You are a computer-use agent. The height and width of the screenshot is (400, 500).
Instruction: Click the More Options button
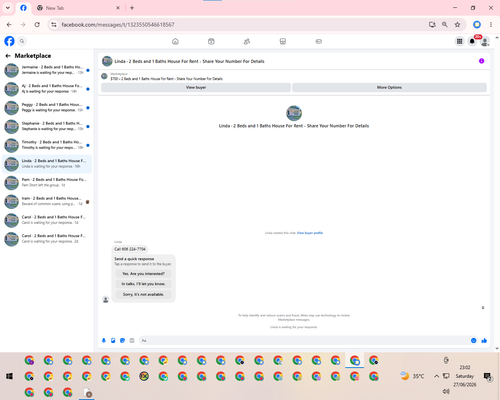click(389, 87)
